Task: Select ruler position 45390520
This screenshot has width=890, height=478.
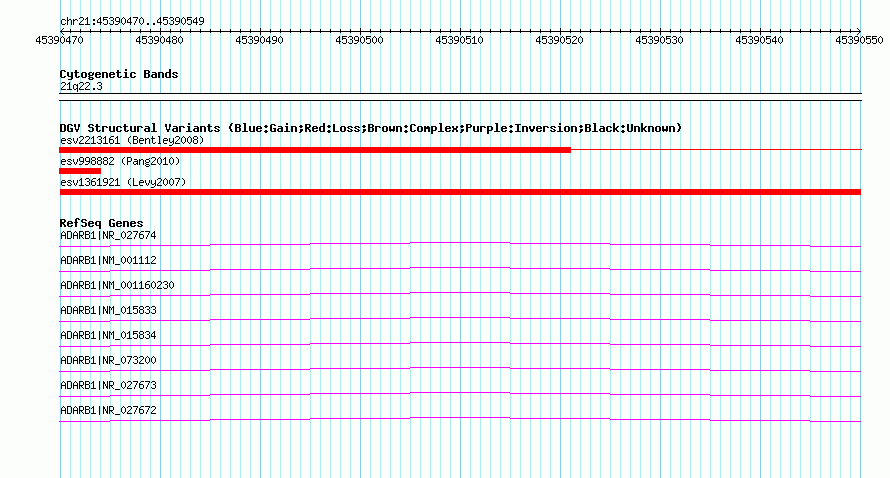Action: pos(559,40)
